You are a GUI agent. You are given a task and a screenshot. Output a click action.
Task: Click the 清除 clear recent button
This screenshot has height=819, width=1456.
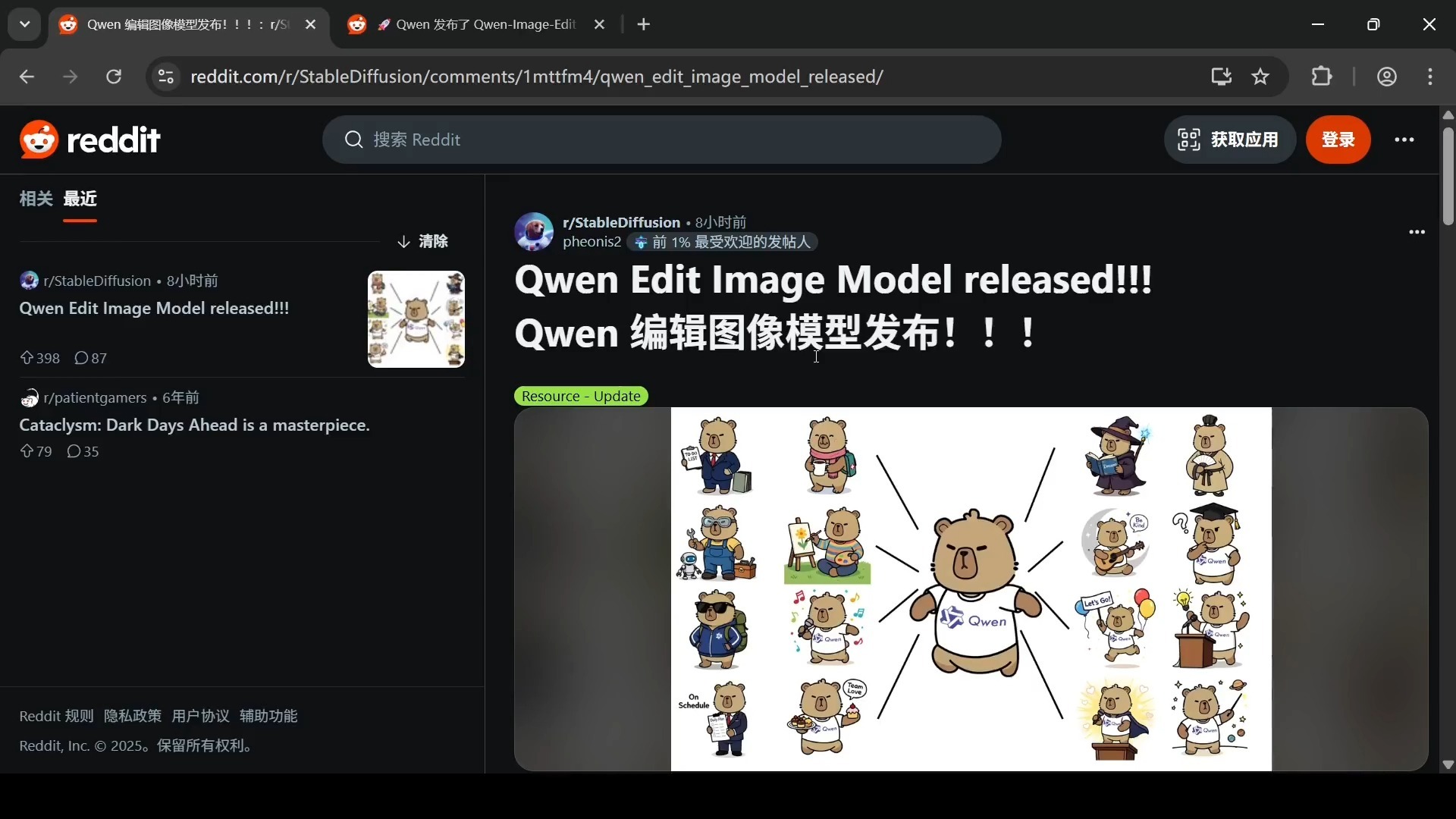(423, 241)
